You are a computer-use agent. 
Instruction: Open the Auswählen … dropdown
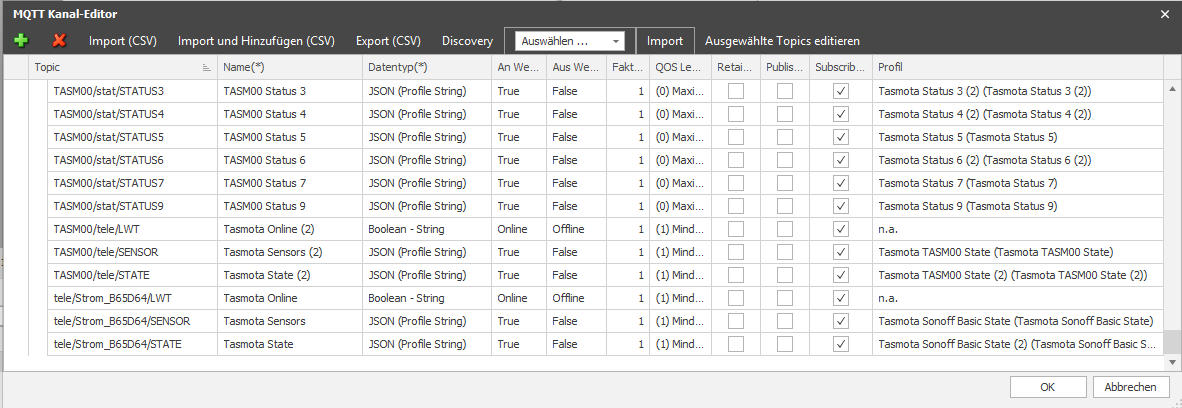click(x=569, y=41)
